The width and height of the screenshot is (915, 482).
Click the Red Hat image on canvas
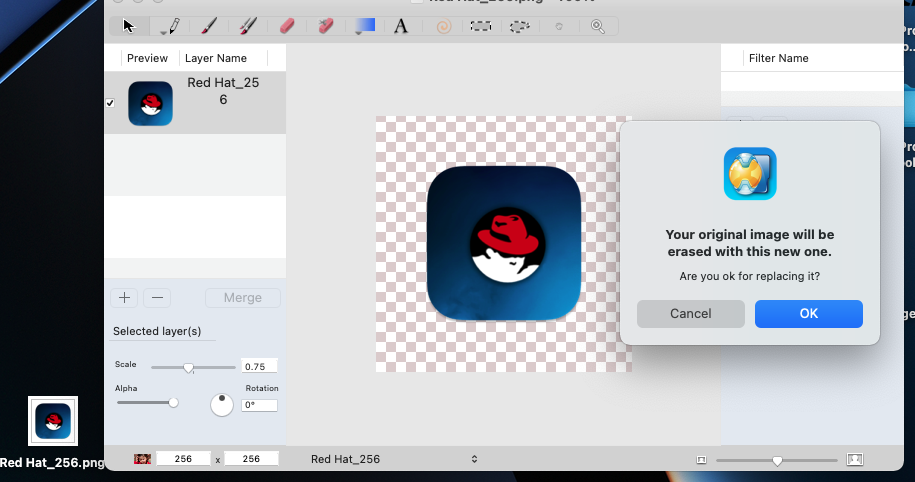coord(504,243)
